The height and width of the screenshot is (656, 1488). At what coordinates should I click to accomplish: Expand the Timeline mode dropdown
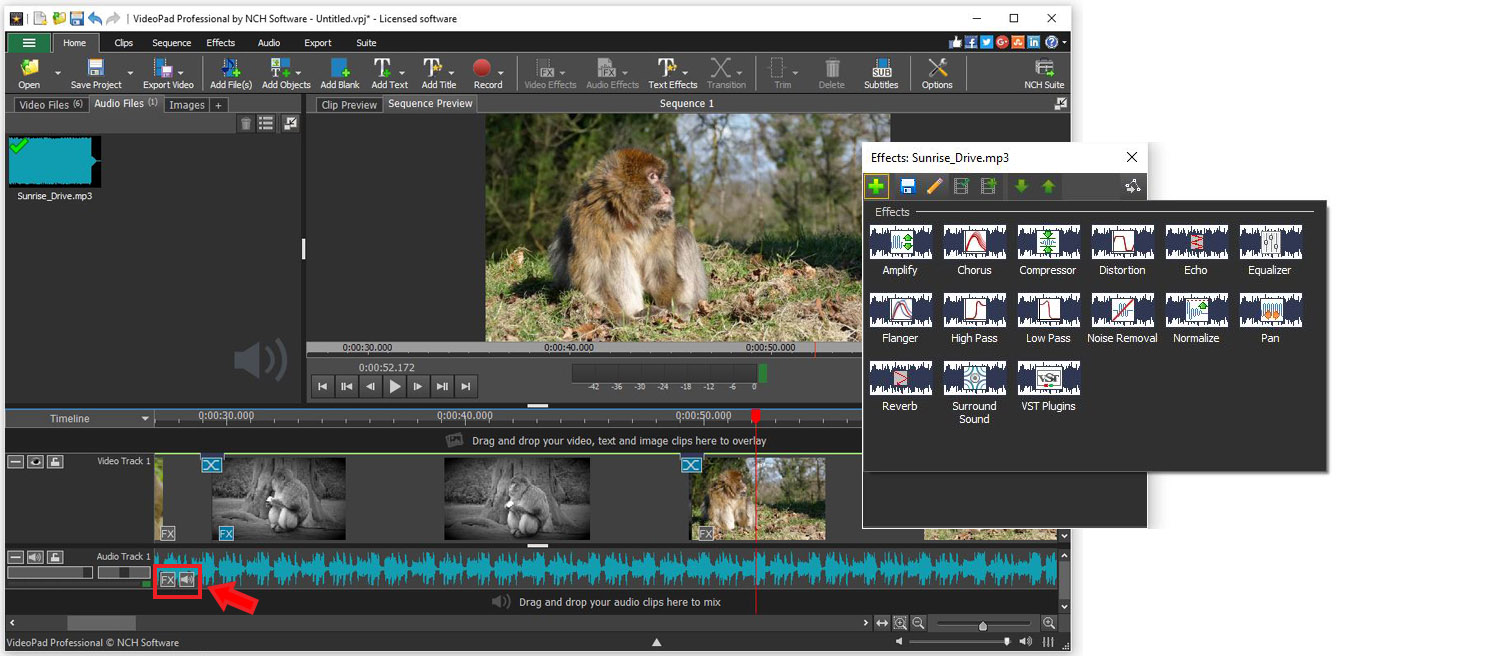(146, 419)
